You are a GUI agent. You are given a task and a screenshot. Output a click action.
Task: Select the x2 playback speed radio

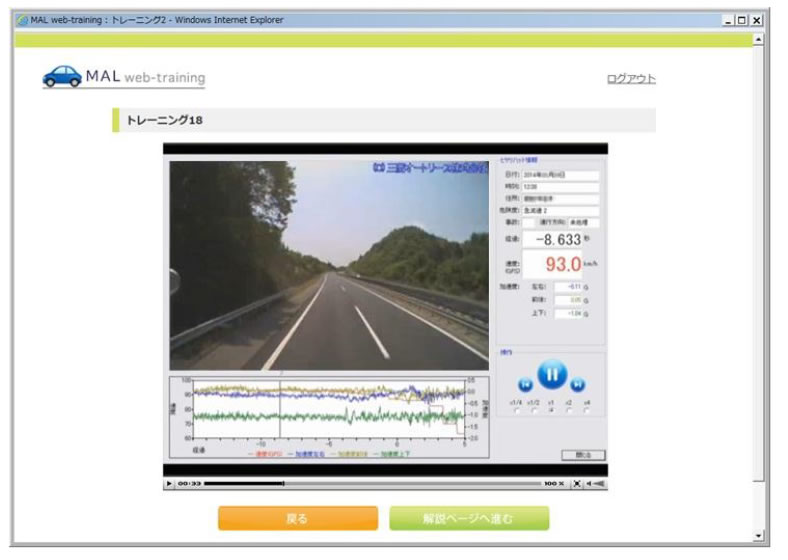[x=568, y=411]
